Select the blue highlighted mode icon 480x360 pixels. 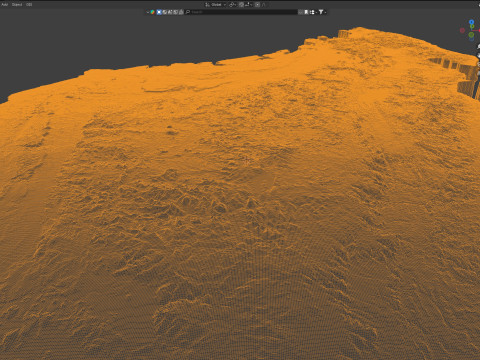click(159, 12)
